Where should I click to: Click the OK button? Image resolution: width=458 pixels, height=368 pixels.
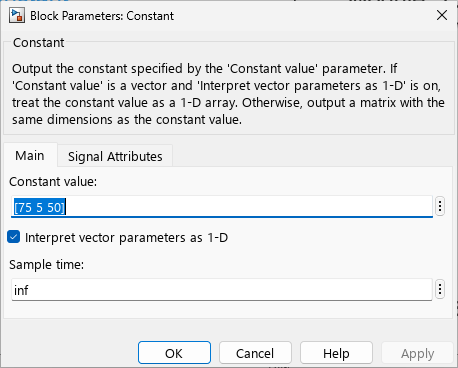coord(174,353)
